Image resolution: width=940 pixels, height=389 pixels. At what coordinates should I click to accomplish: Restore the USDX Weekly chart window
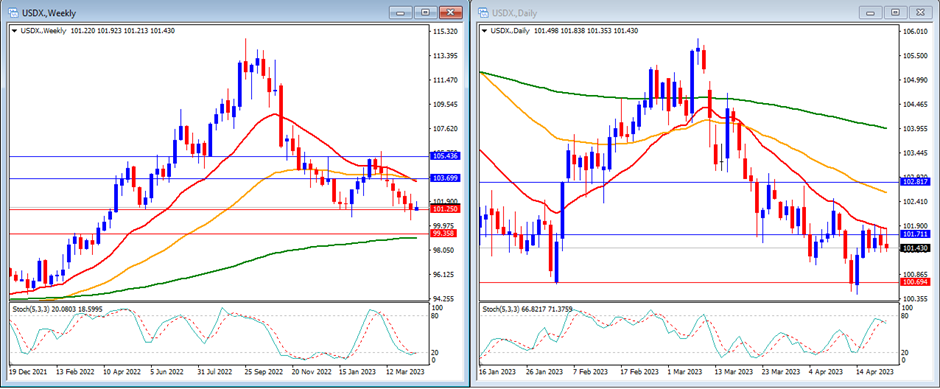coord(425,13)
